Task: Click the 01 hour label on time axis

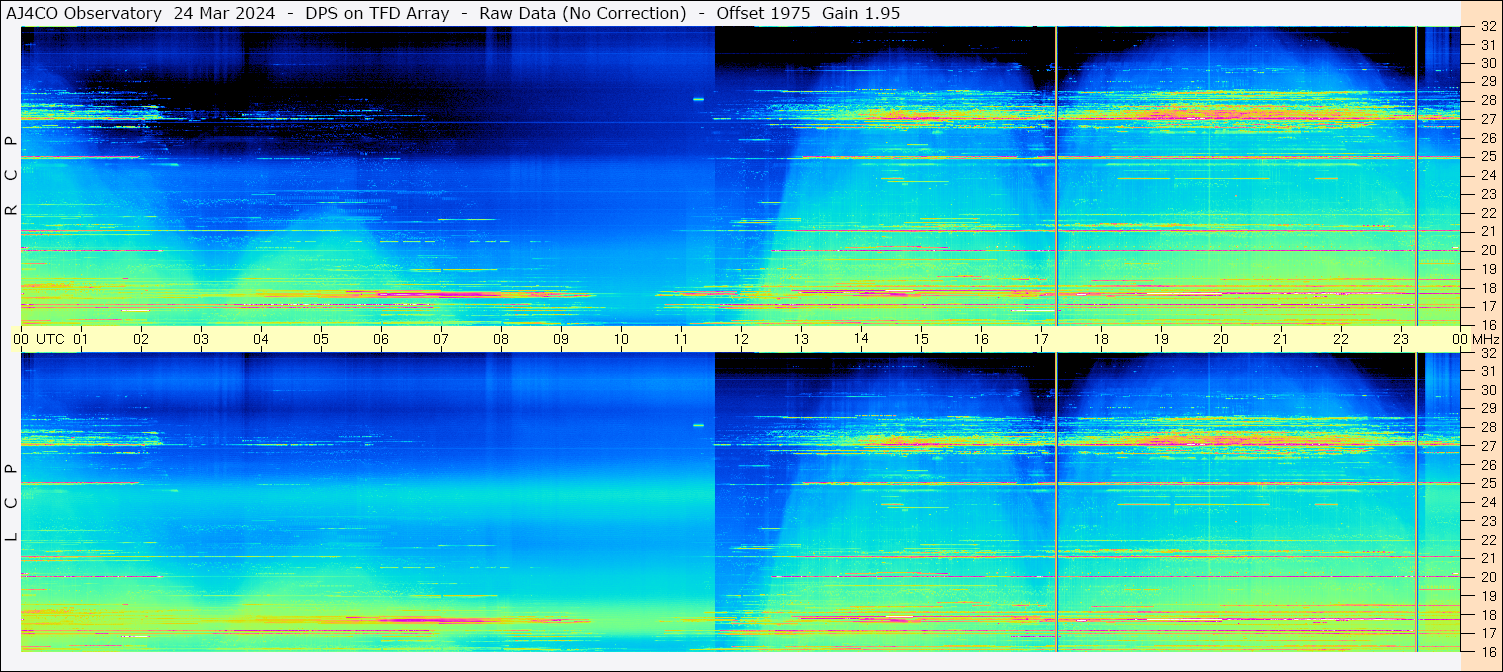Action: (x=81, y=339)
